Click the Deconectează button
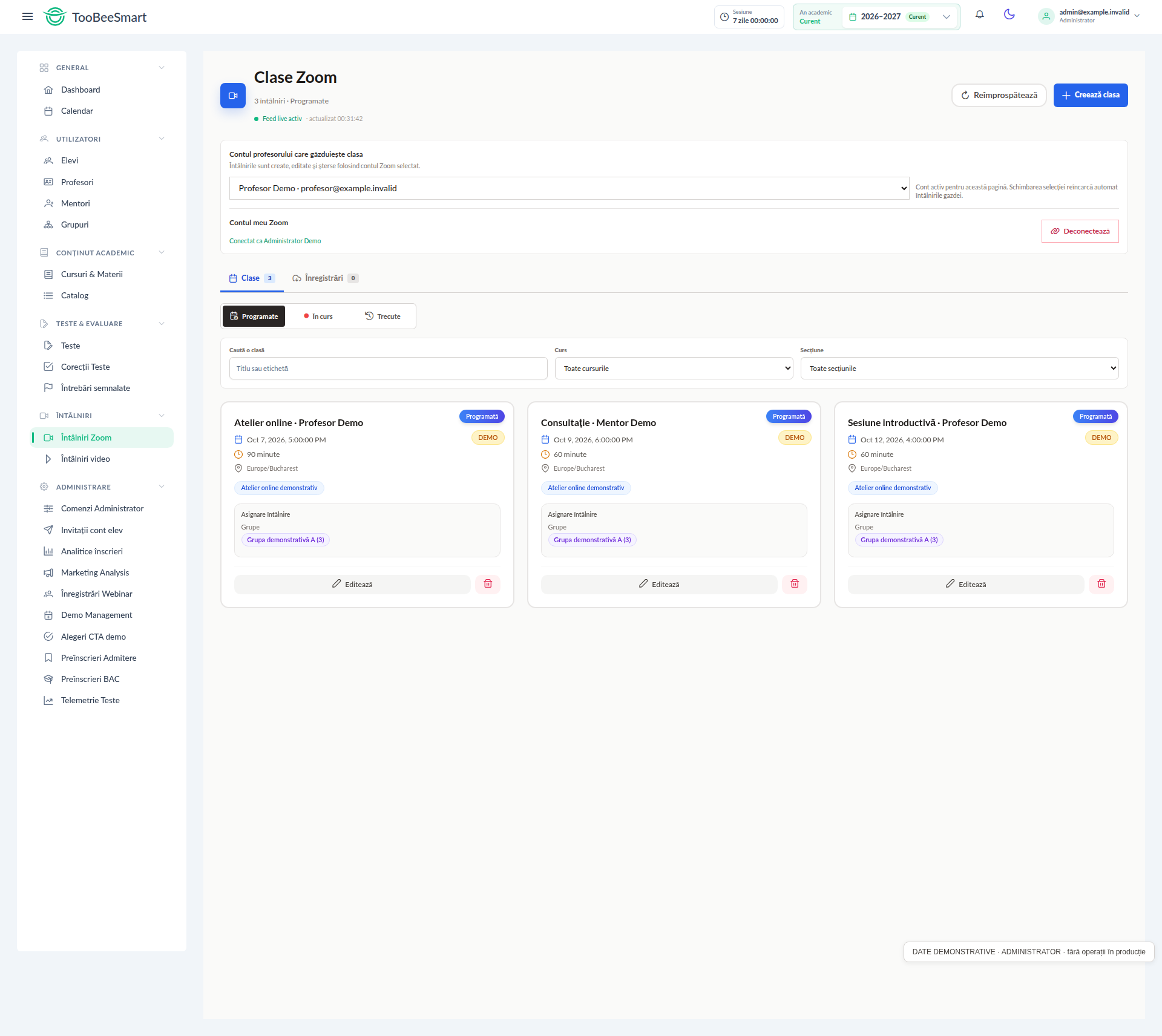 1080,231
